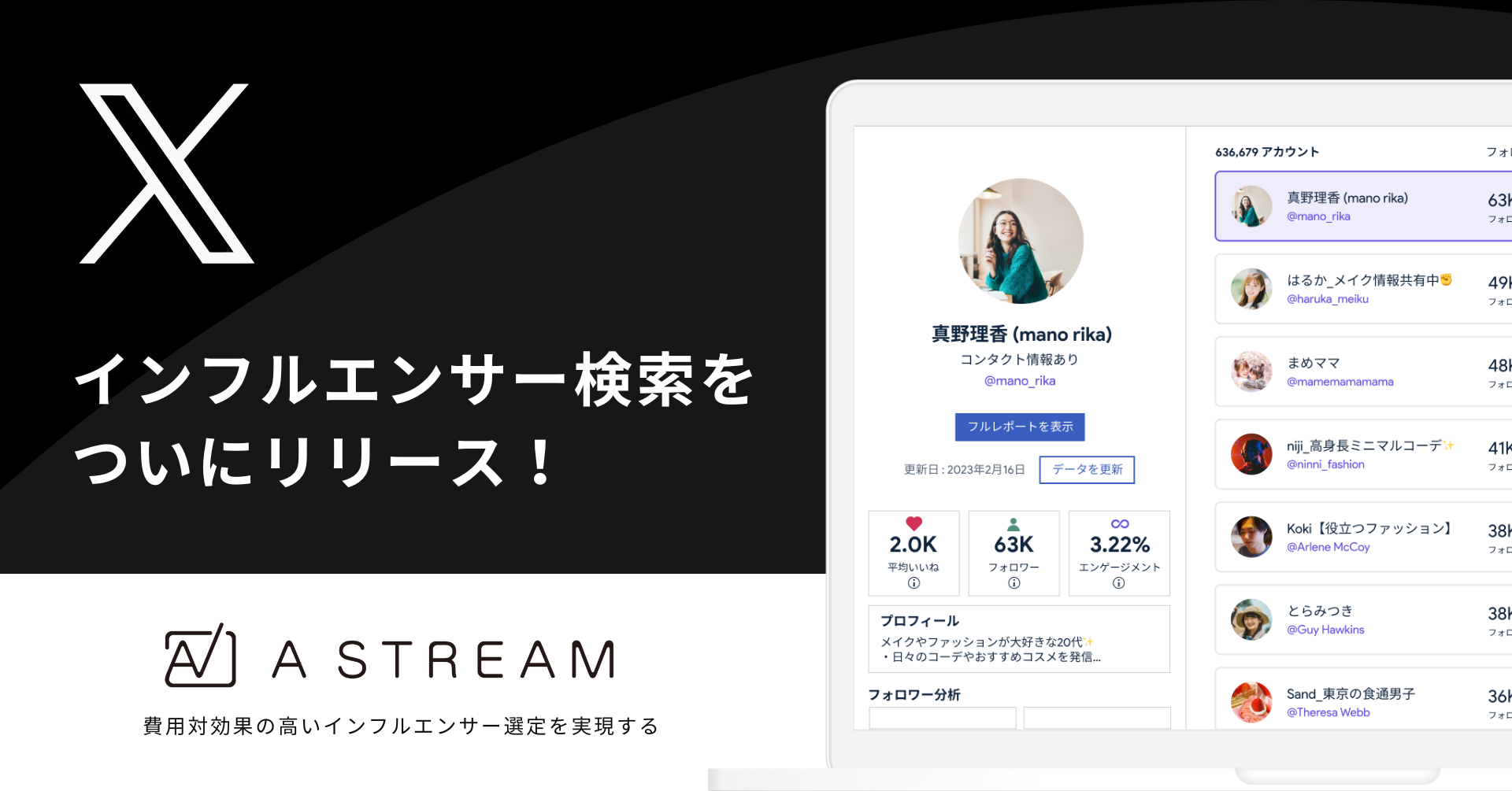This screenshot has width=1512, height=791.
Task: Click the とらみつき avatar thumbnail
Action: point(1251,619)
